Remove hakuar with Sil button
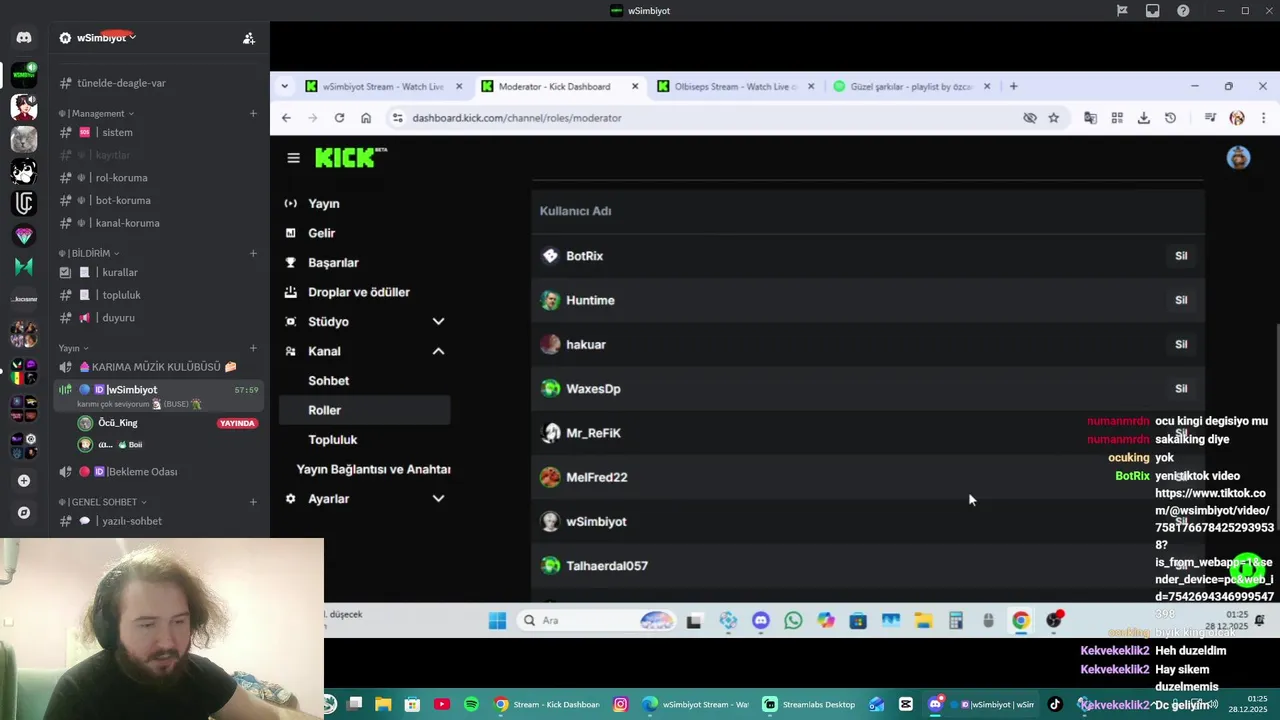The width and height of the screenshot is (1280, 720). click(1181, 344)
